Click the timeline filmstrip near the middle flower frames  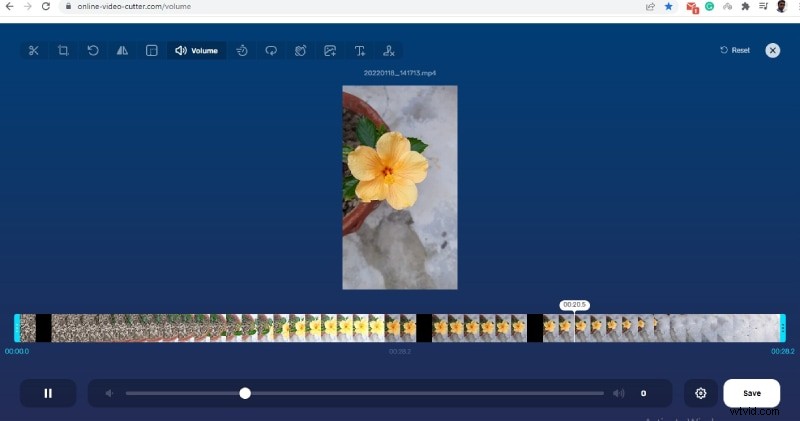click(399, 328)
